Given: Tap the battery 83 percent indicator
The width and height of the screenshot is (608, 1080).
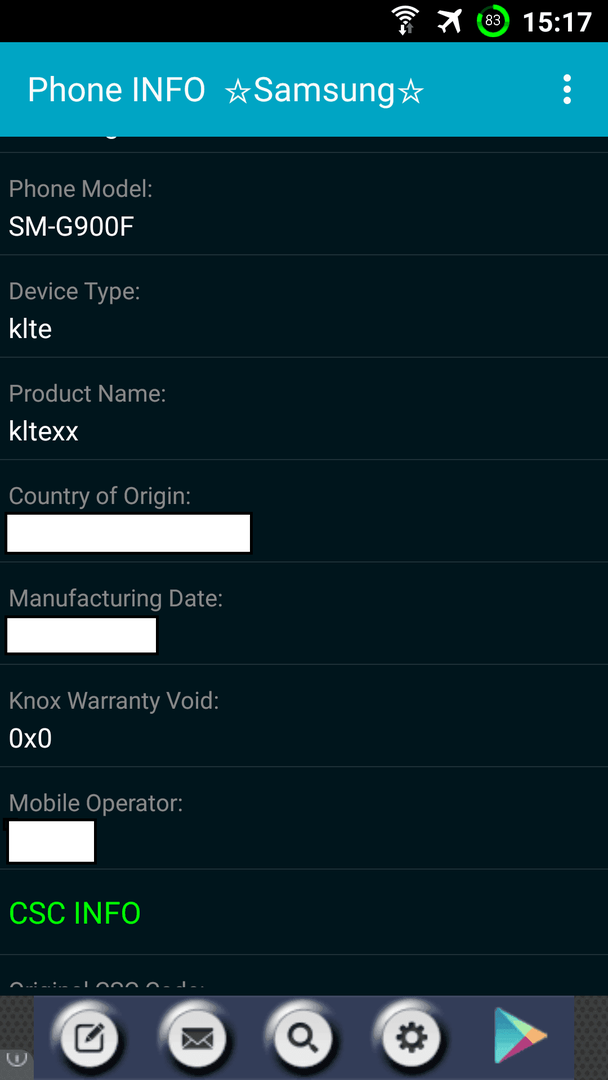Looking at the screenshot, I should (493, 21).
